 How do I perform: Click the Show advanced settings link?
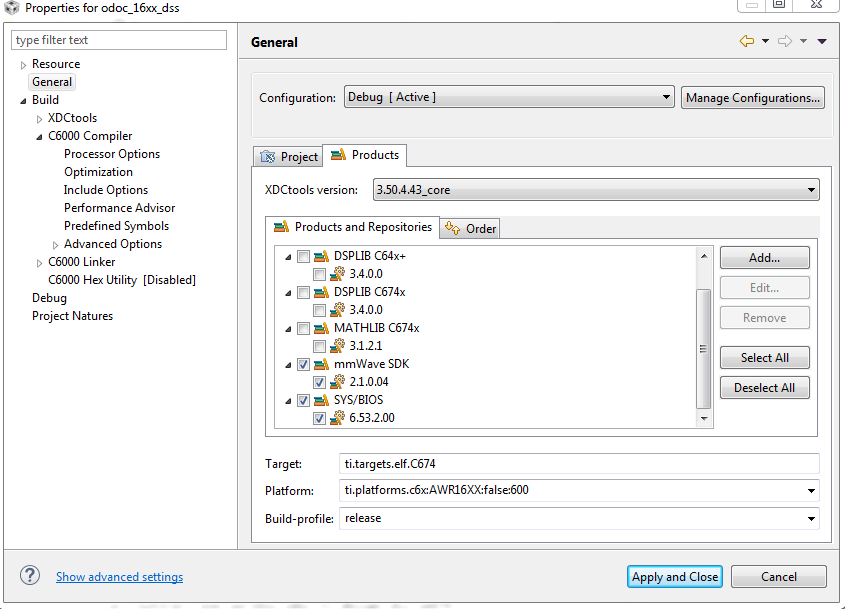(119, 576)
